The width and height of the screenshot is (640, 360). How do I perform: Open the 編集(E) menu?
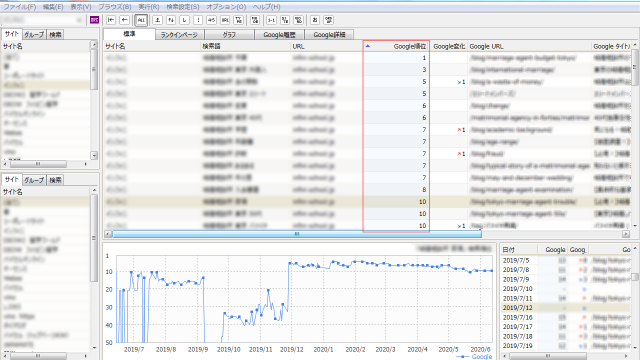pyautogui.click(x=53, y=7)
